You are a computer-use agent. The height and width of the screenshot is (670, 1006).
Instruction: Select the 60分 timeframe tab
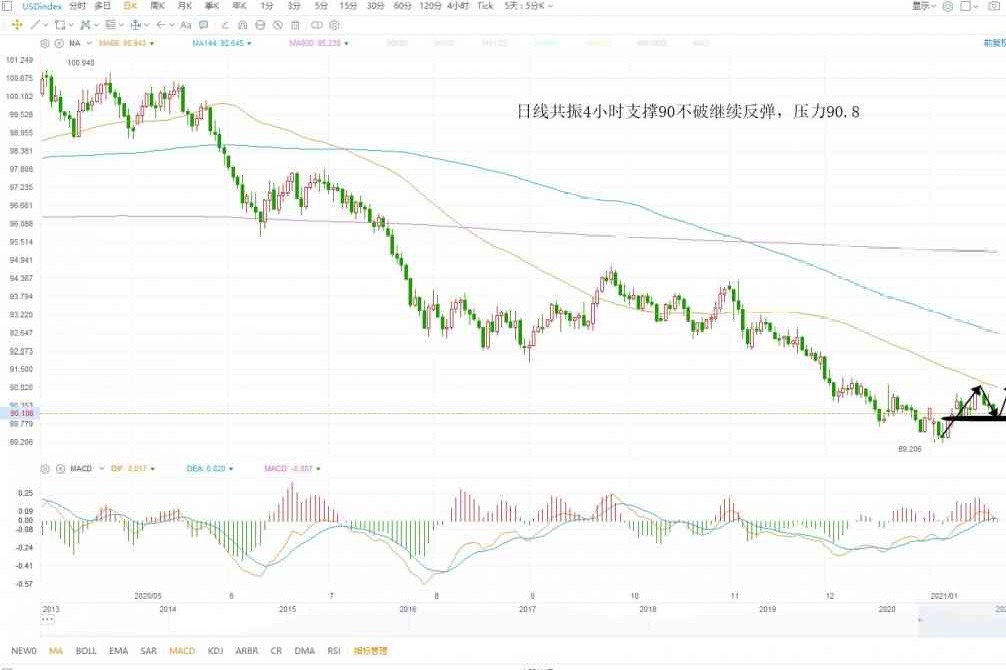[x=402, y=6]
